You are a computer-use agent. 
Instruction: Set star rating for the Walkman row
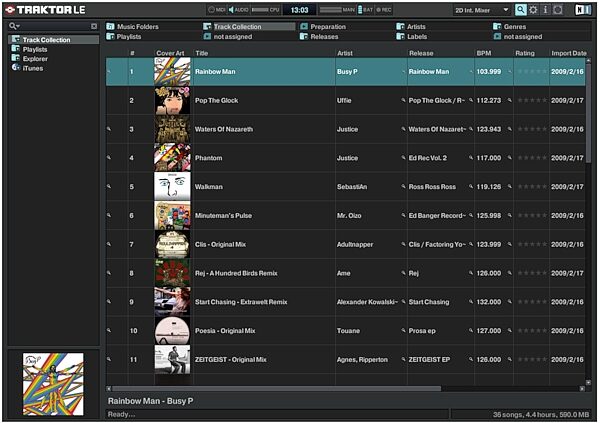[532, 186]
